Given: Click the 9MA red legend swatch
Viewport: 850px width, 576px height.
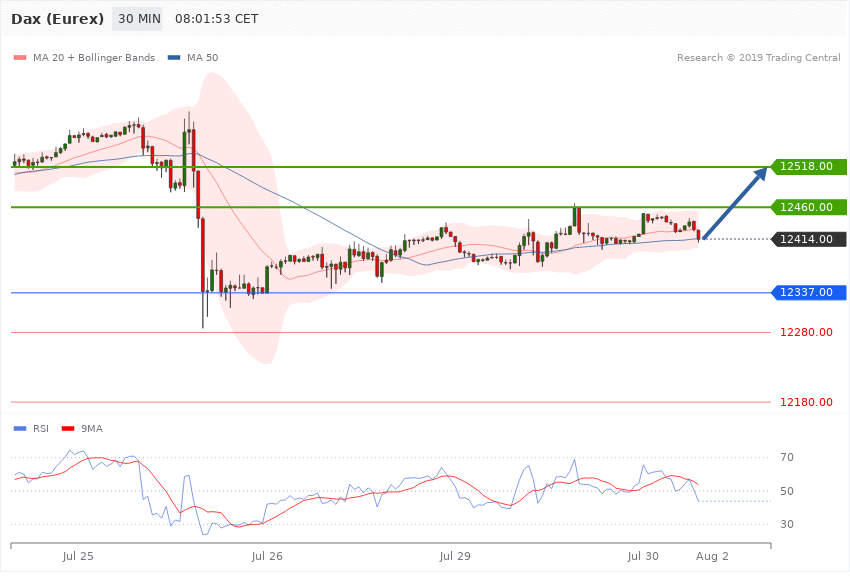Looking at the screenshot, I should 68,429.
